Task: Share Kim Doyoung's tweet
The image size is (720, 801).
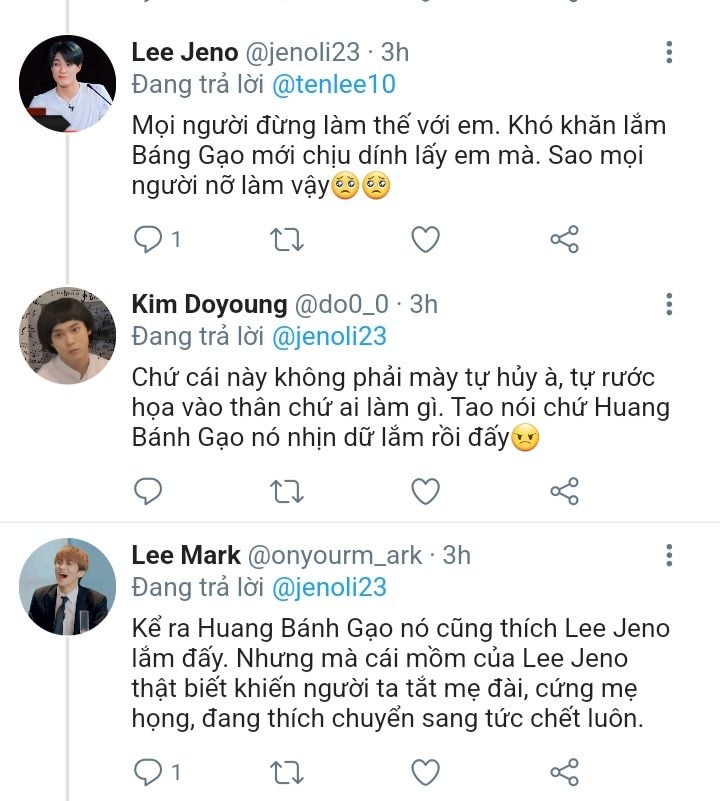Action: coord(565,490)
